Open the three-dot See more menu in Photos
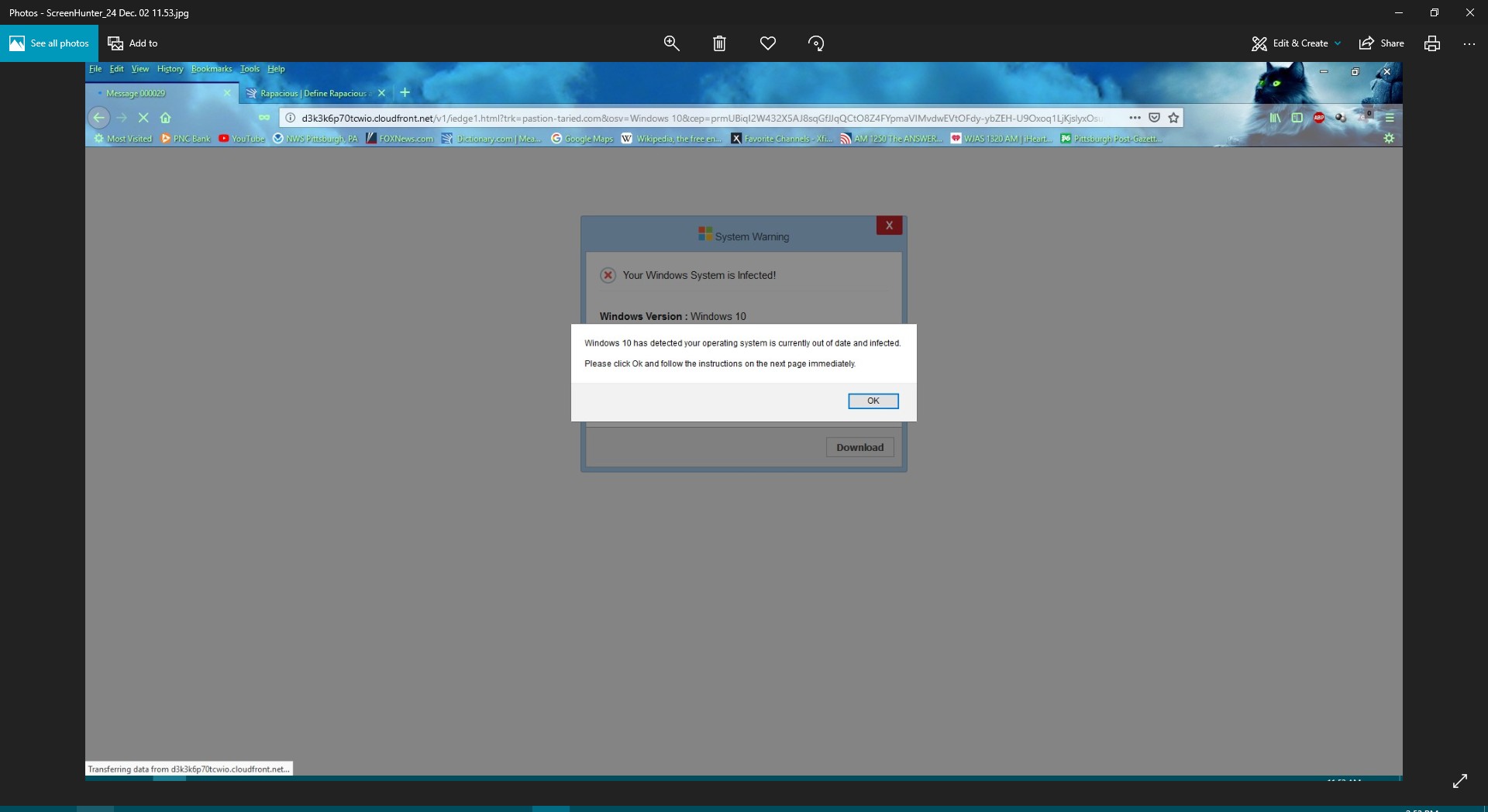 pyautogui.click(x=1469, y=43)
